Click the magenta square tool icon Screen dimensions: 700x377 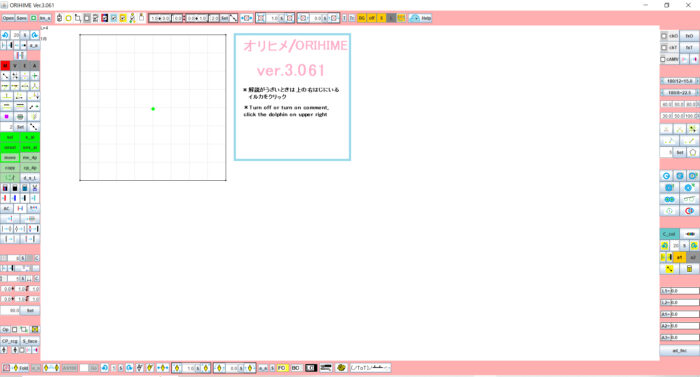pos(6,117)
